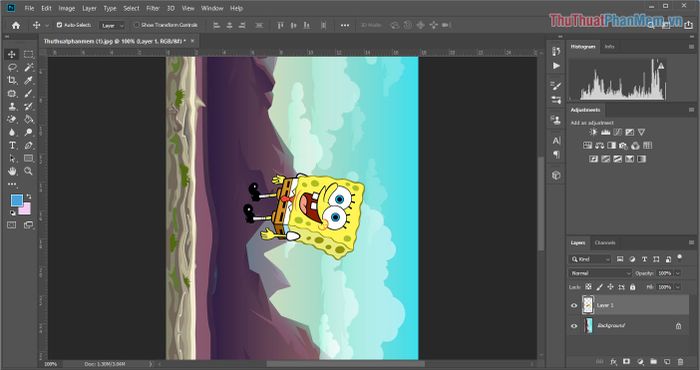Select the Horizontal Type tool
Screen dimensions: 700x370
(12, 145)
